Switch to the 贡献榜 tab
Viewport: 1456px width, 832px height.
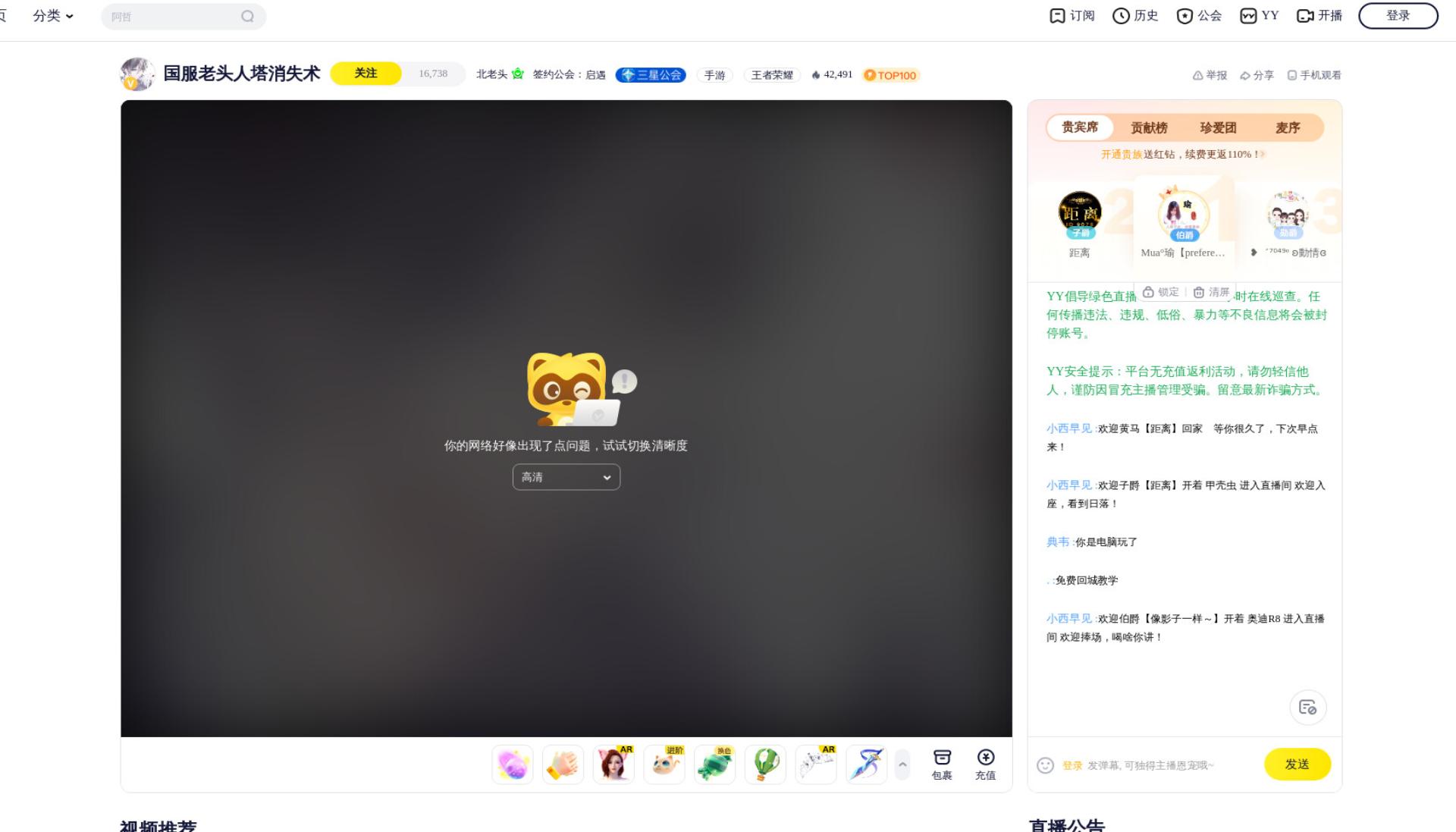click(1149, 127)
